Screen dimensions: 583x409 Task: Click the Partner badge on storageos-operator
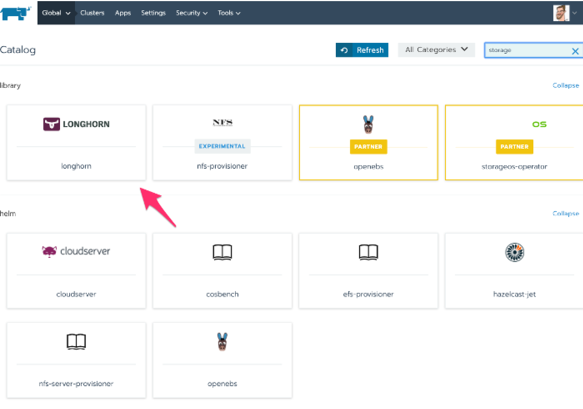click(514, 146)
